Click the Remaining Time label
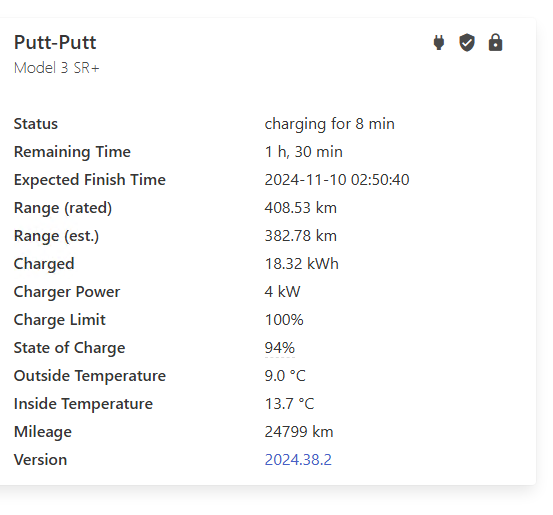The height and width of the screenshot is (515, 553). [x=72, y=152]
